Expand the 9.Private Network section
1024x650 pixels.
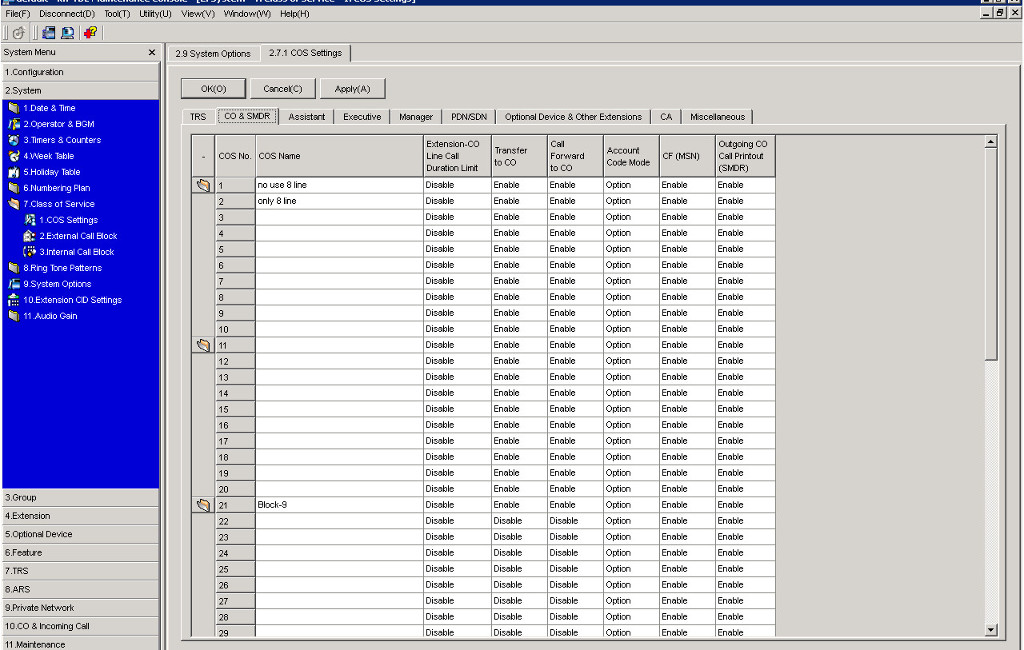tap(80, 607)
